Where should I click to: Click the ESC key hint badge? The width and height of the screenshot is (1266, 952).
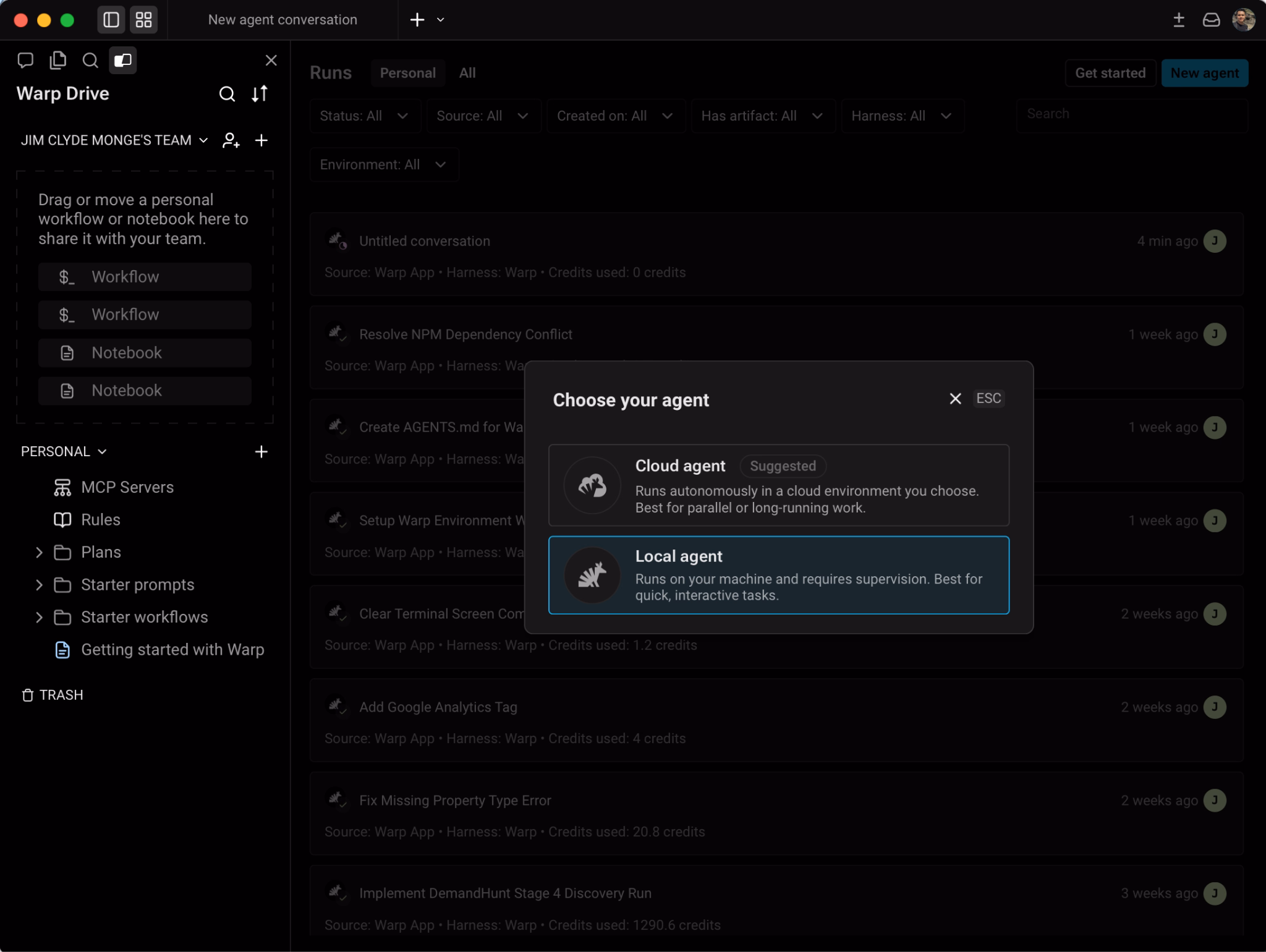(x=988, y=399)
